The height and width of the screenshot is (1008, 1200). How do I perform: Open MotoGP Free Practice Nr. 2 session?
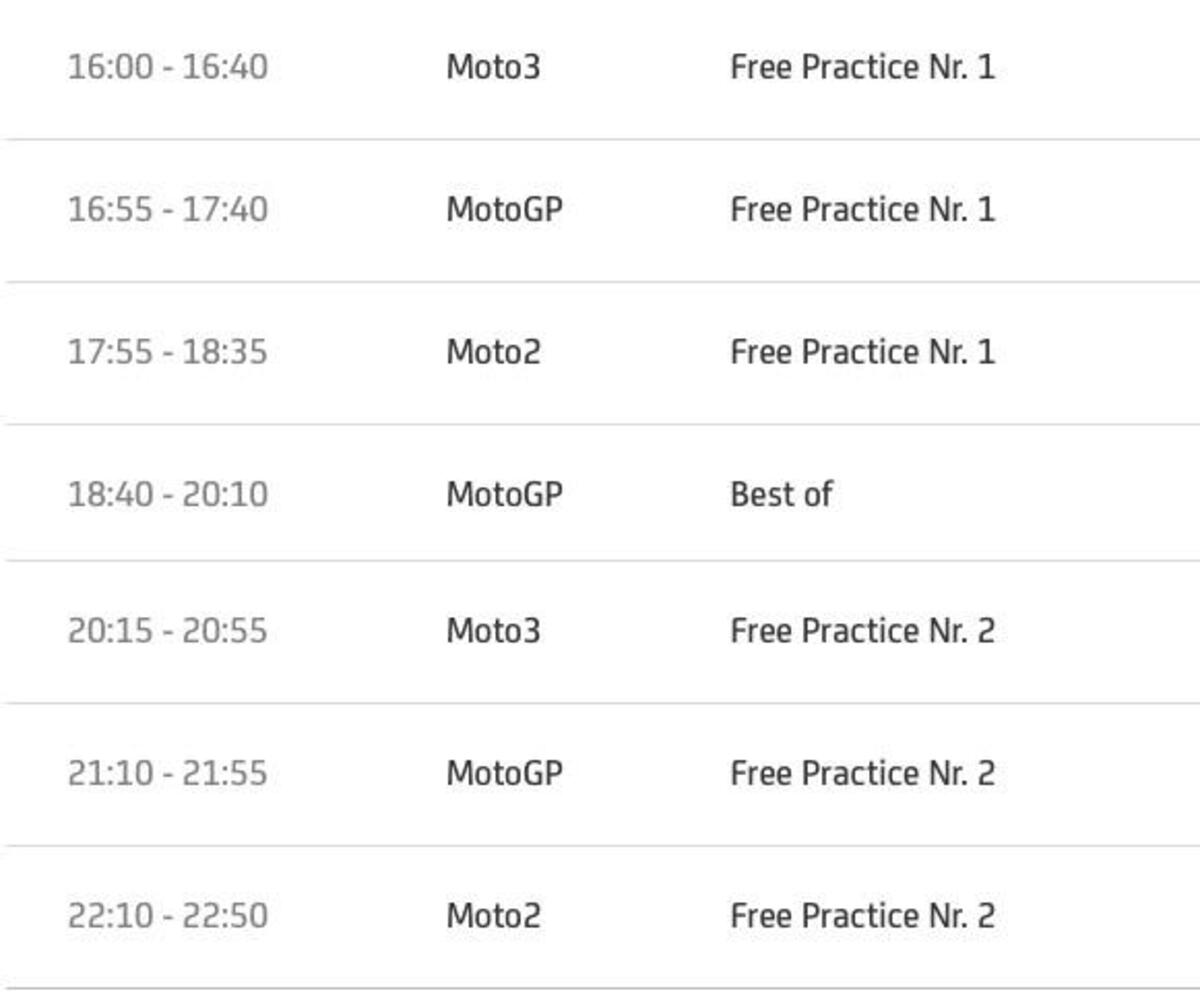click(x=862, y=773)
